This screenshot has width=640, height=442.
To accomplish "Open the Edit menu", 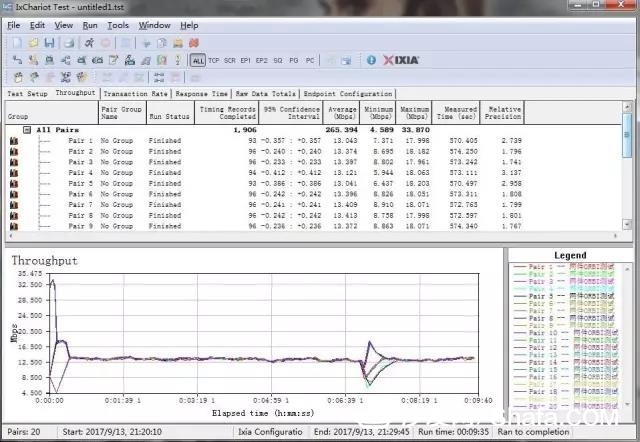I will [37, 25].
